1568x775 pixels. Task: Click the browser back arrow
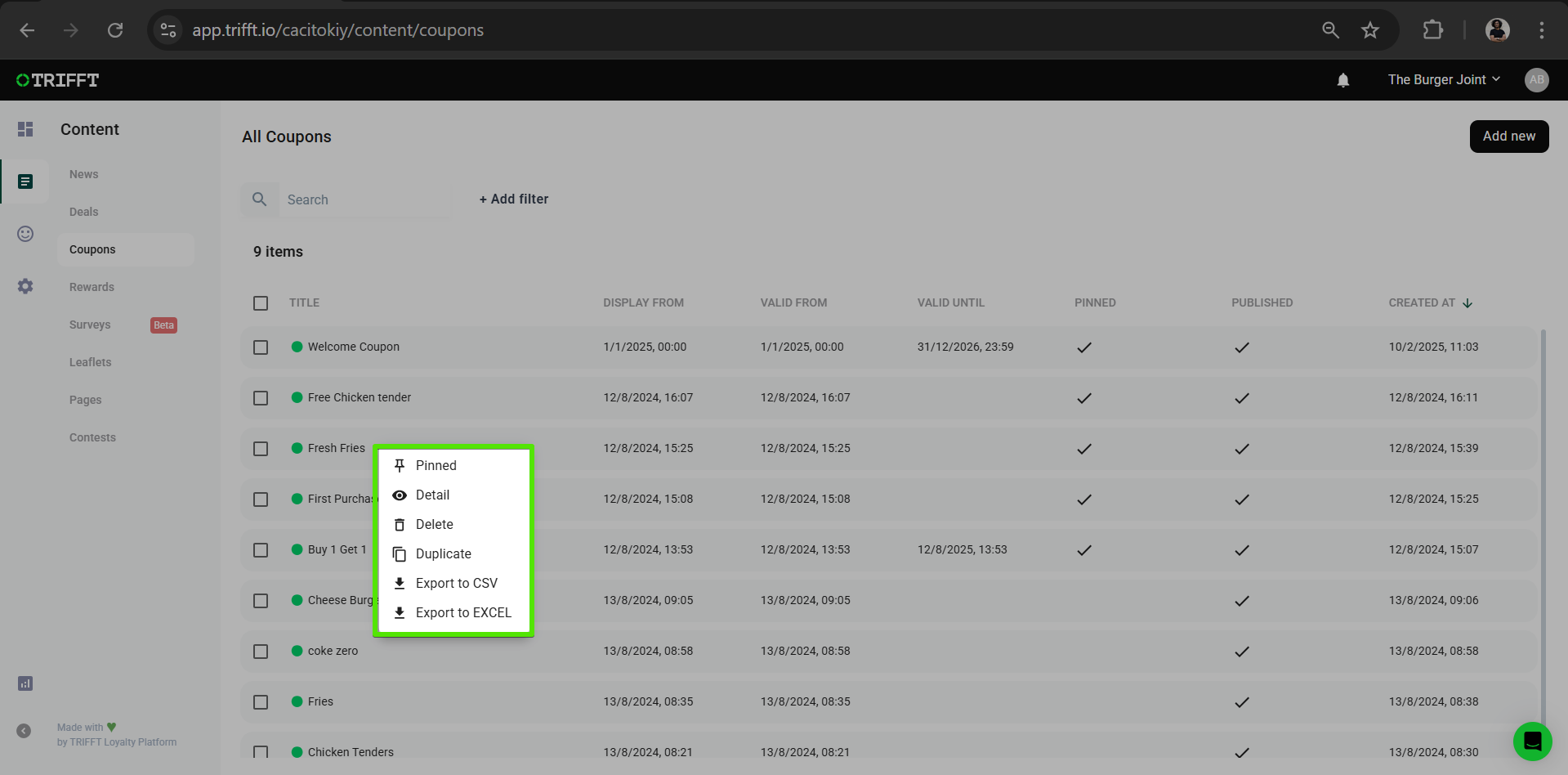pyautogui.click(x=27, y=30)
